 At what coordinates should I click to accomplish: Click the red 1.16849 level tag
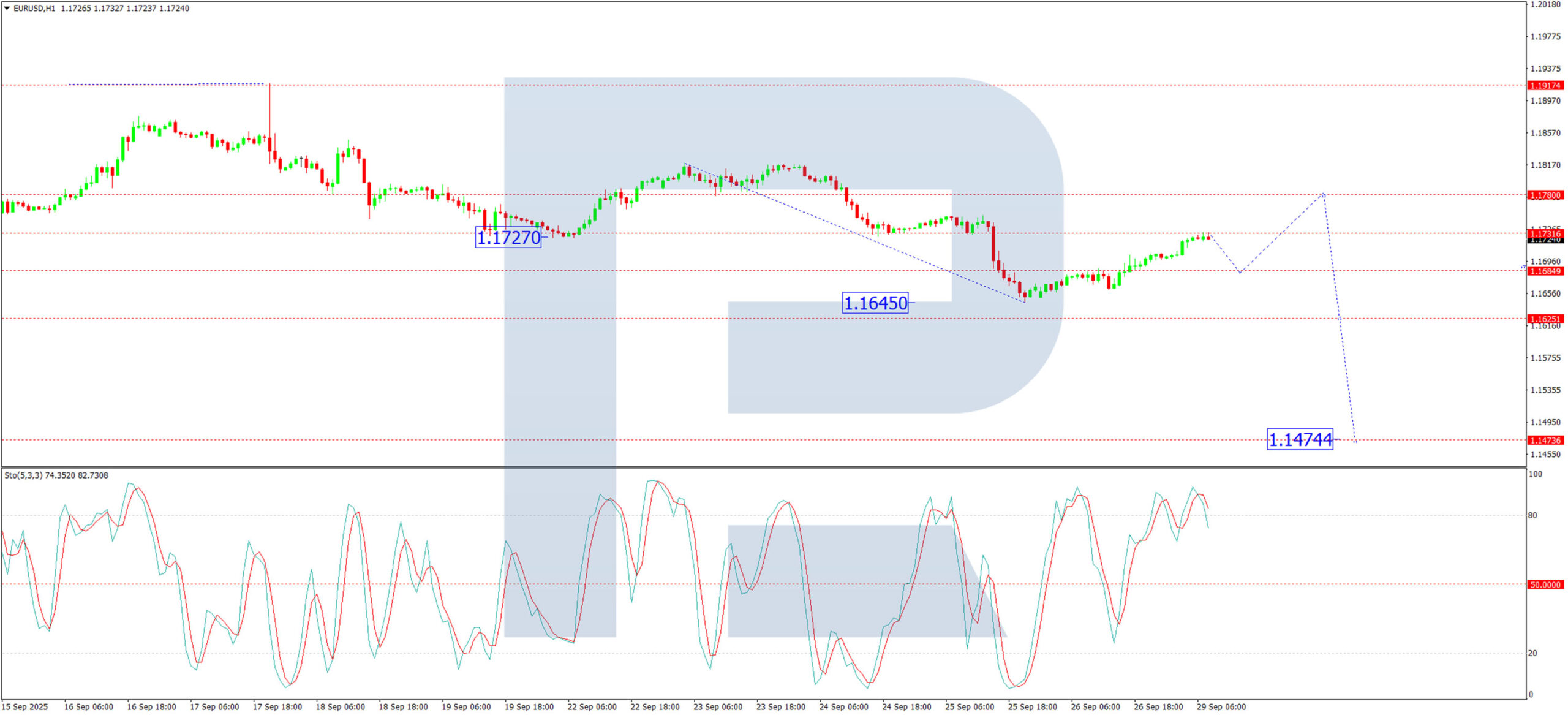pyautogui.click(x=1545, y=271)
